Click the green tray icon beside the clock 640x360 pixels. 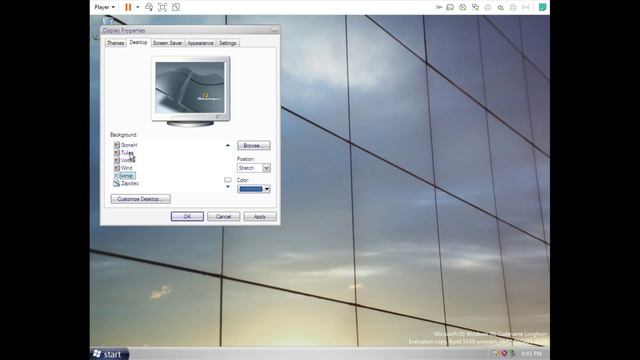512,353
